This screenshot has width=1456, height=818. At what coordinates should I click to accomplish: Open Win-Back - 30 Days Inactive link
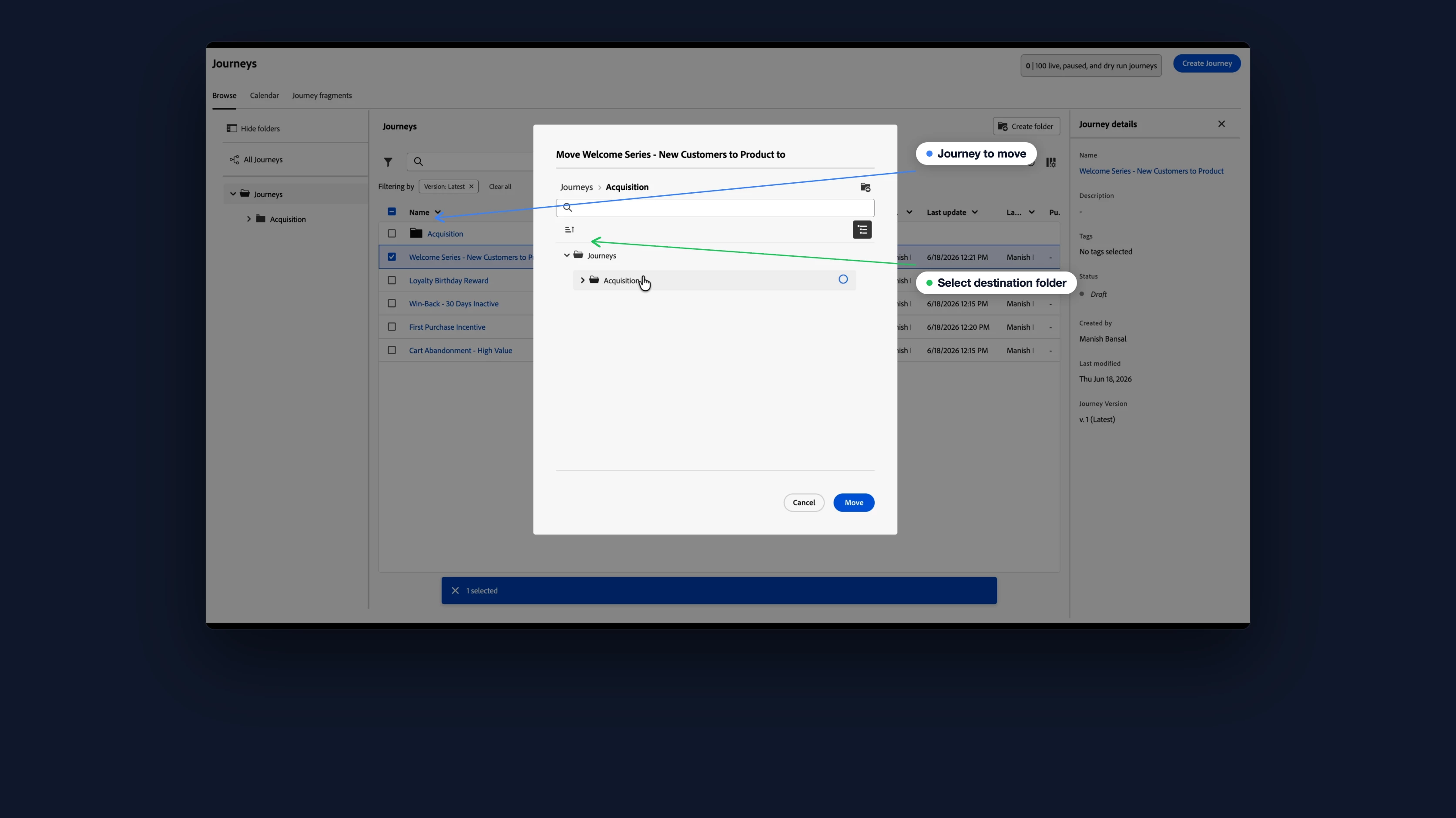click(454, 304)
